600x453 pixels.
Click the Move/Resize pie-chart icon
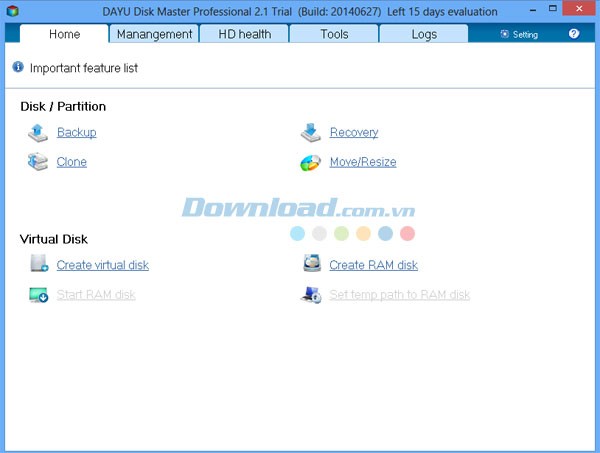pyautogui.click(x=310, y=163)
